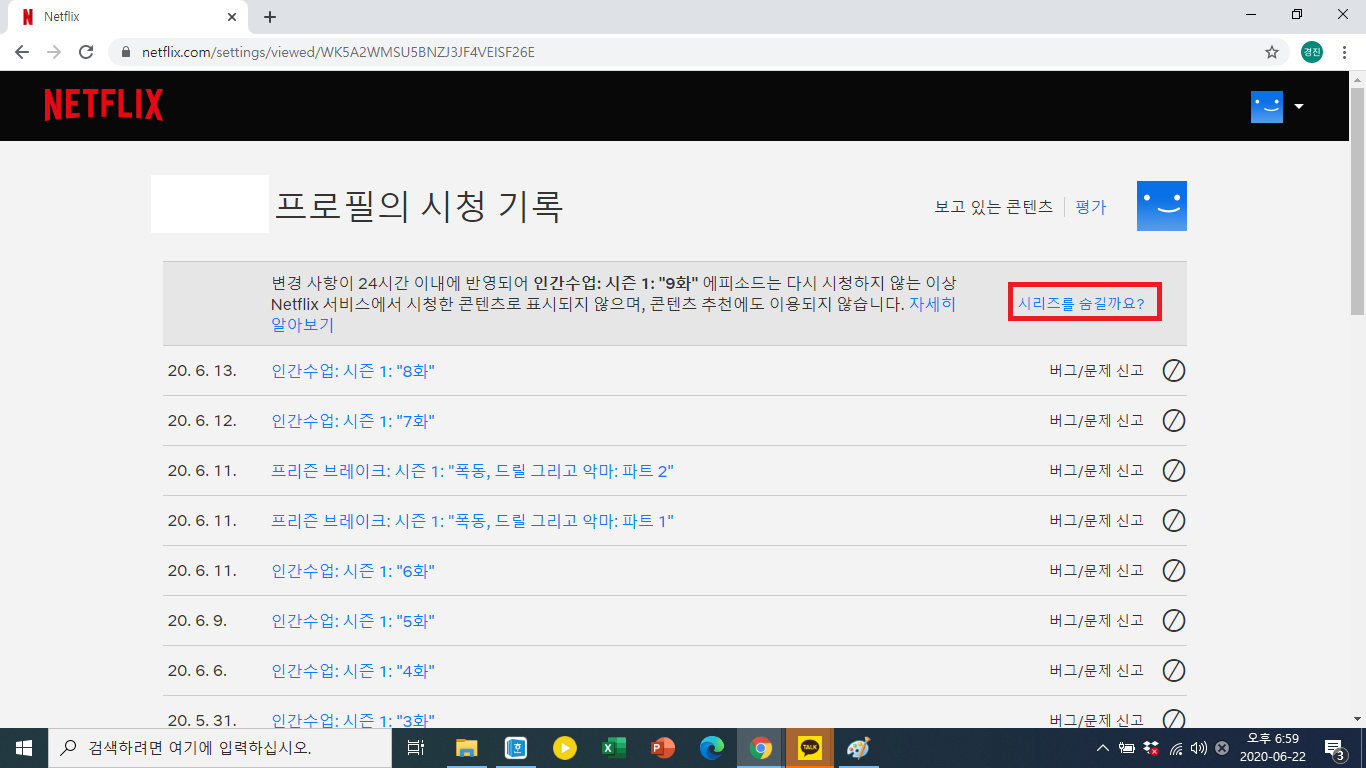Open volume control in system tray
Viewport: 1366px width, 768px height.
pyautogui.click(x=1198, y=748)
